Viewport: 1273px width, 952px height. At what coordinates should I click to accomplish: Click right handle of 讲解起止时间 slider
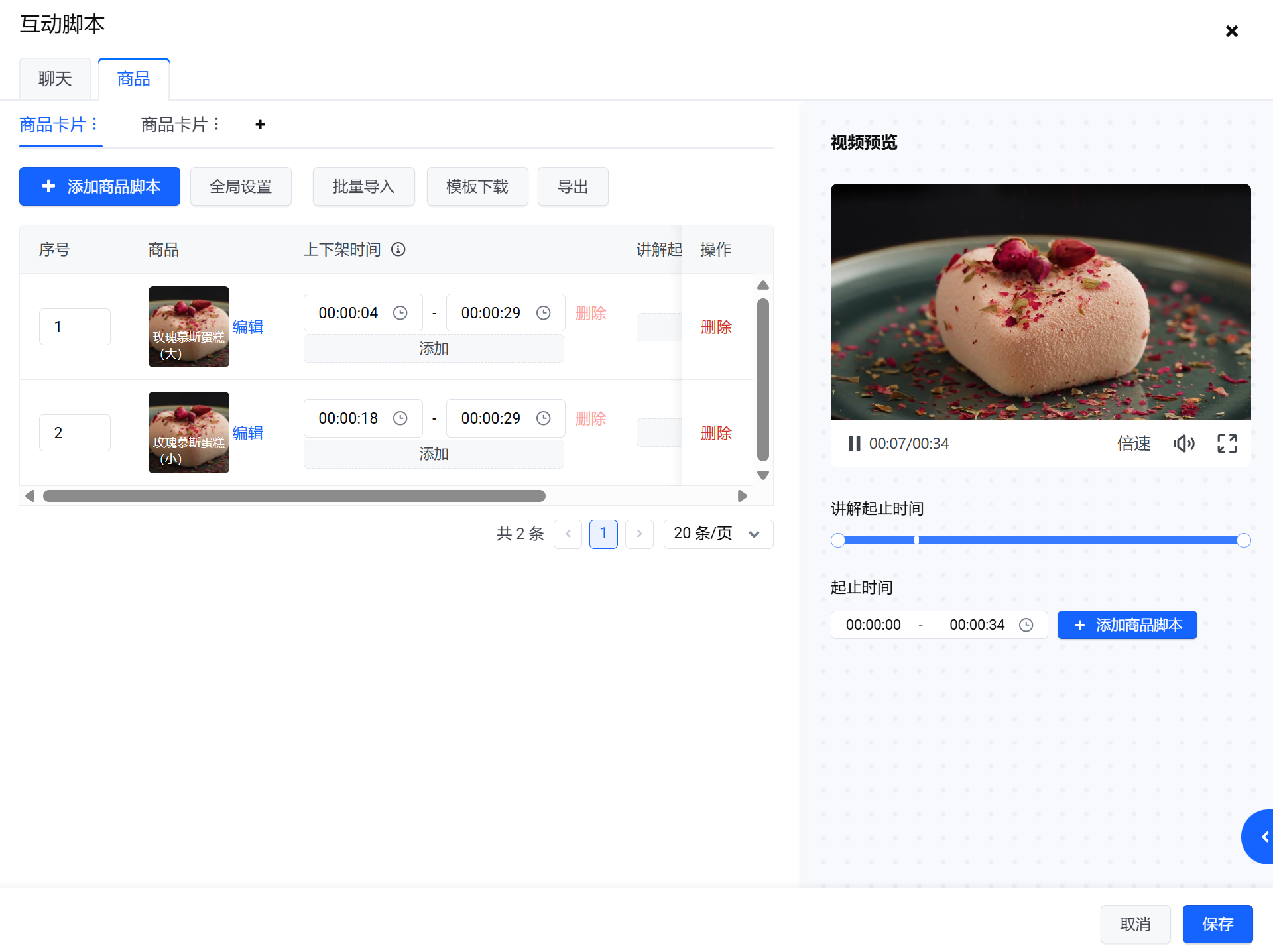click(1243, 540)
